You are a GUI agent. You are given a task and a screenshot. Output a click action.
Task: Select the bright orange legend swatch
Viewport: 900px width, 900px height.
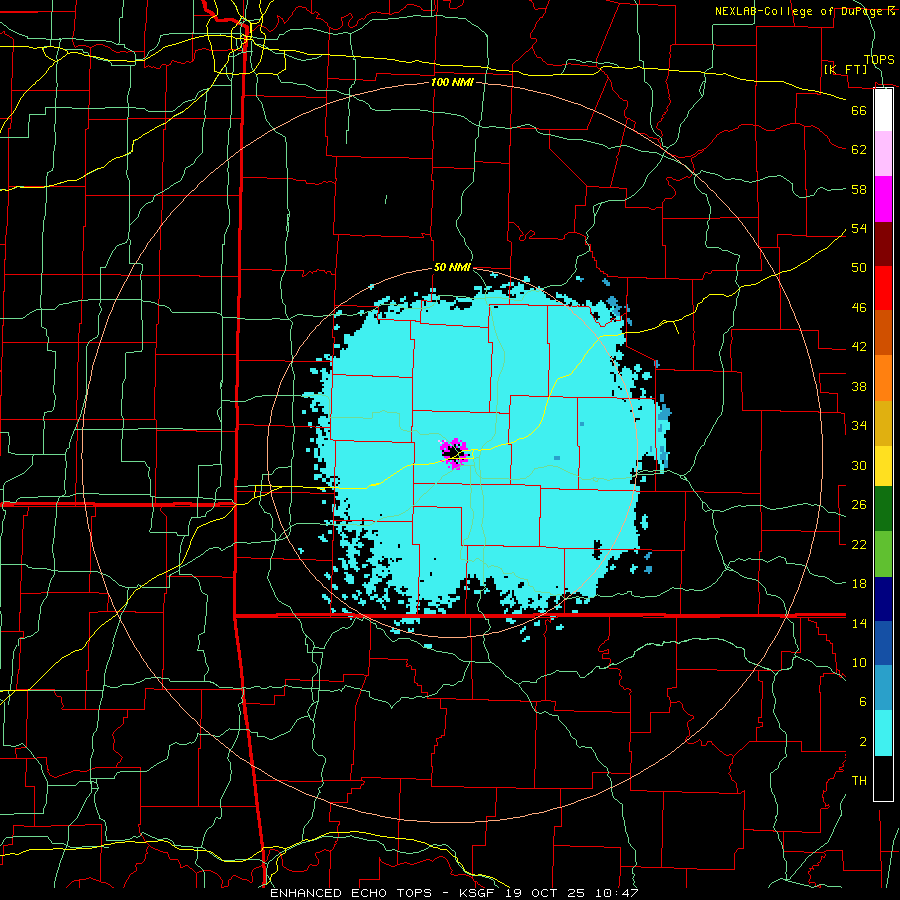tap(883, 377)
